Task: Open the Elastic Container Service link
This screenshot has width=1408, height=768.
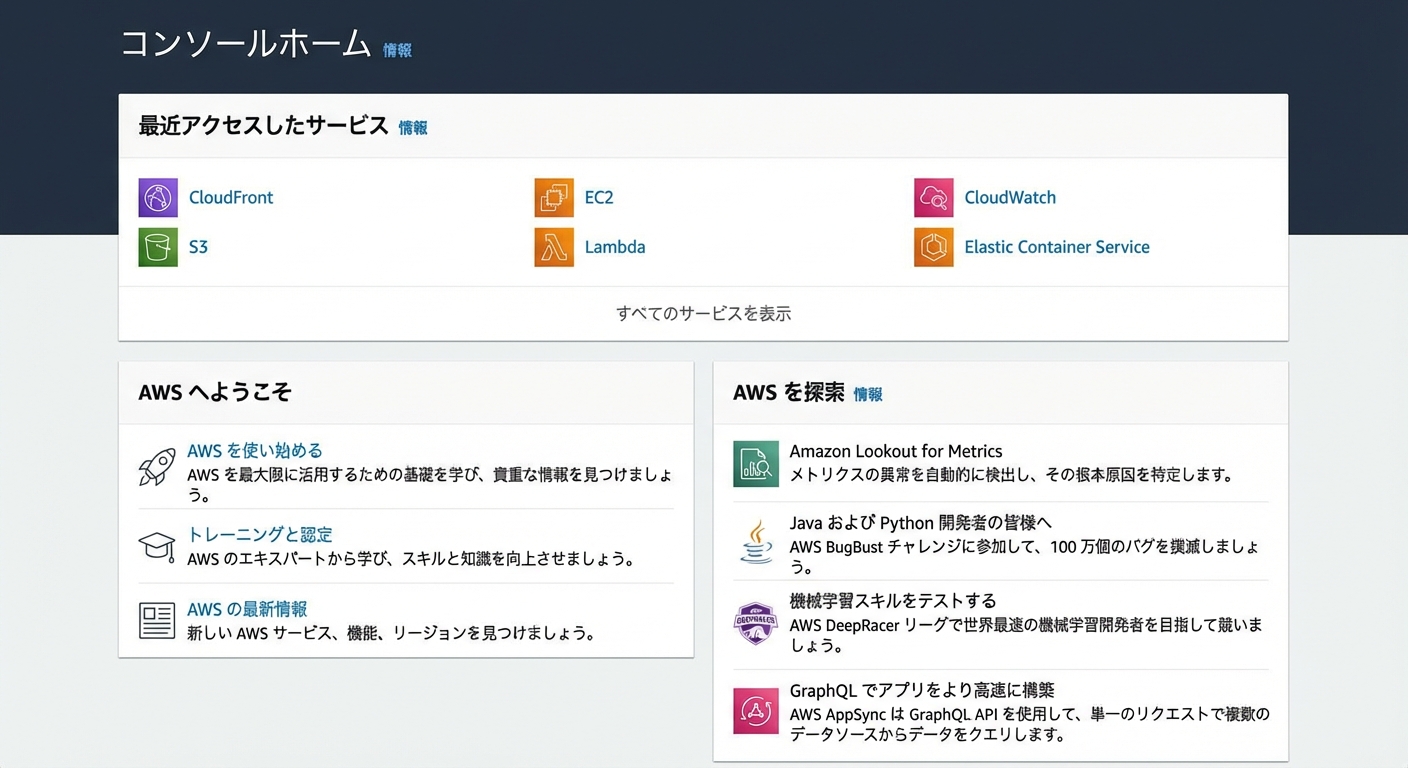Action: click(1057, 247)
